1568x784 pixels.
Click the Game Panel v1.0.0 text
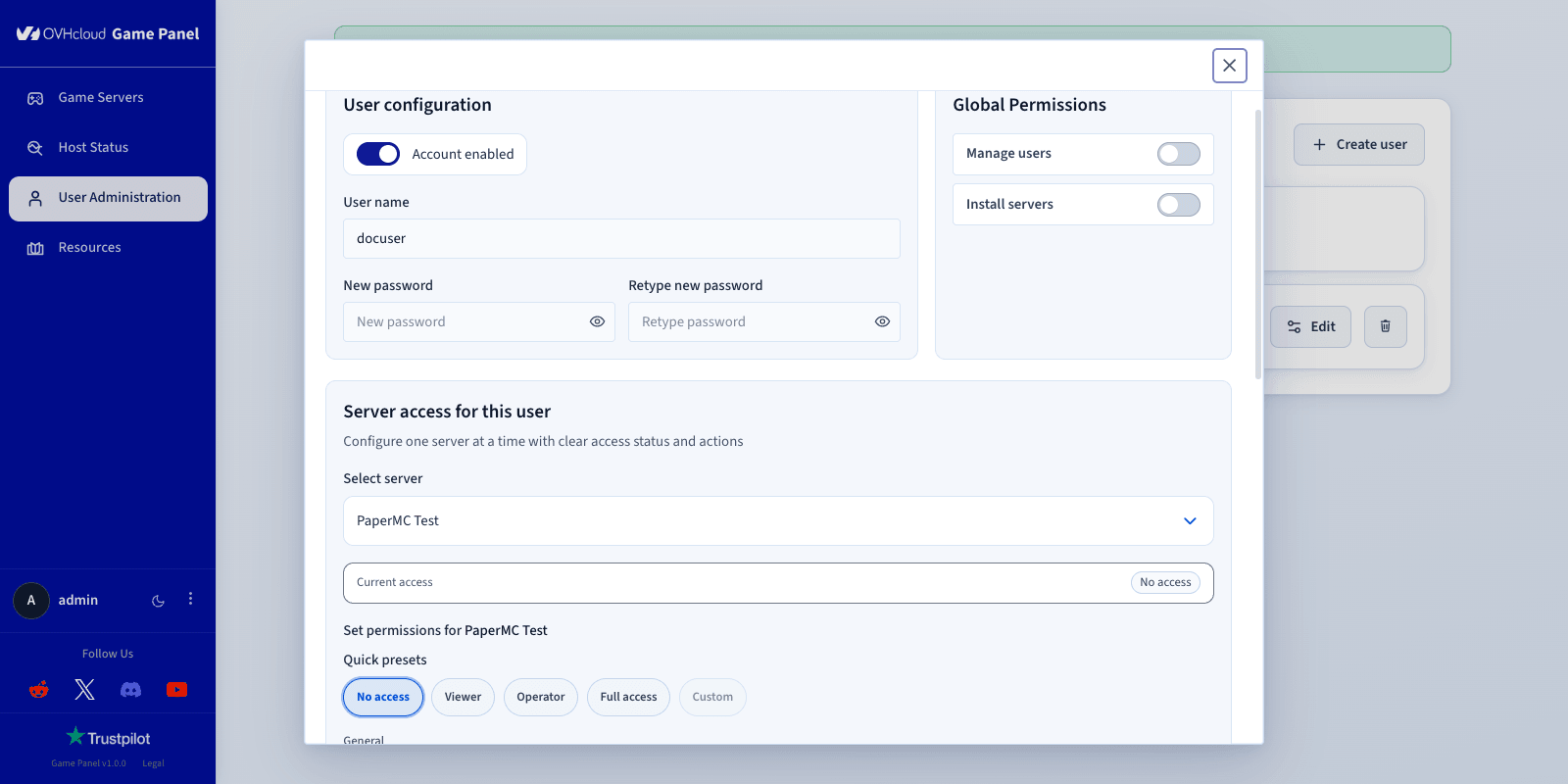pos(88,763)
